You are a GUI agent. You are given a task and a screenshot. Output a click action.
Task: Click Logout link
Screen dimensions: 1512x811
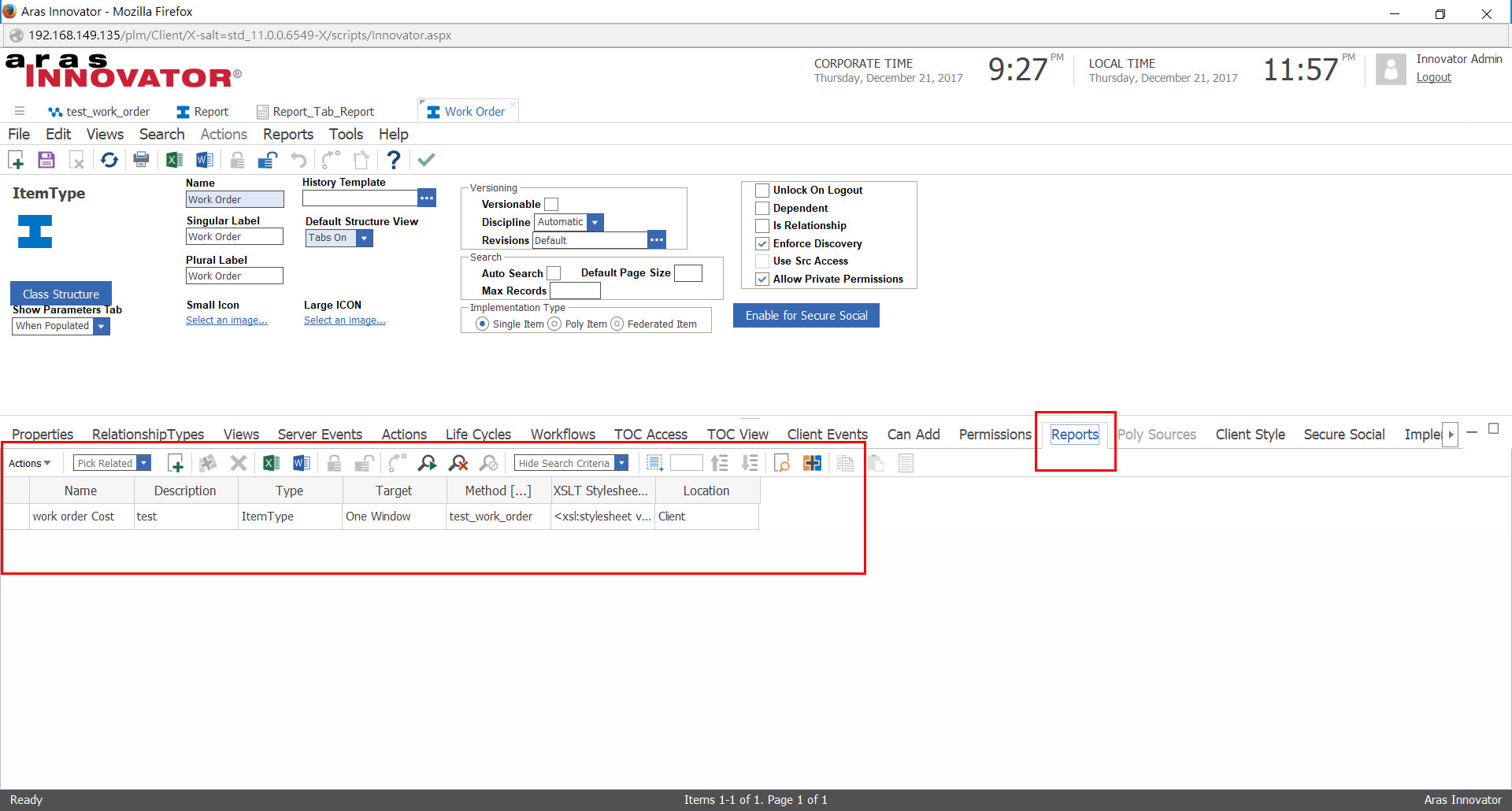click(1433, 77)
